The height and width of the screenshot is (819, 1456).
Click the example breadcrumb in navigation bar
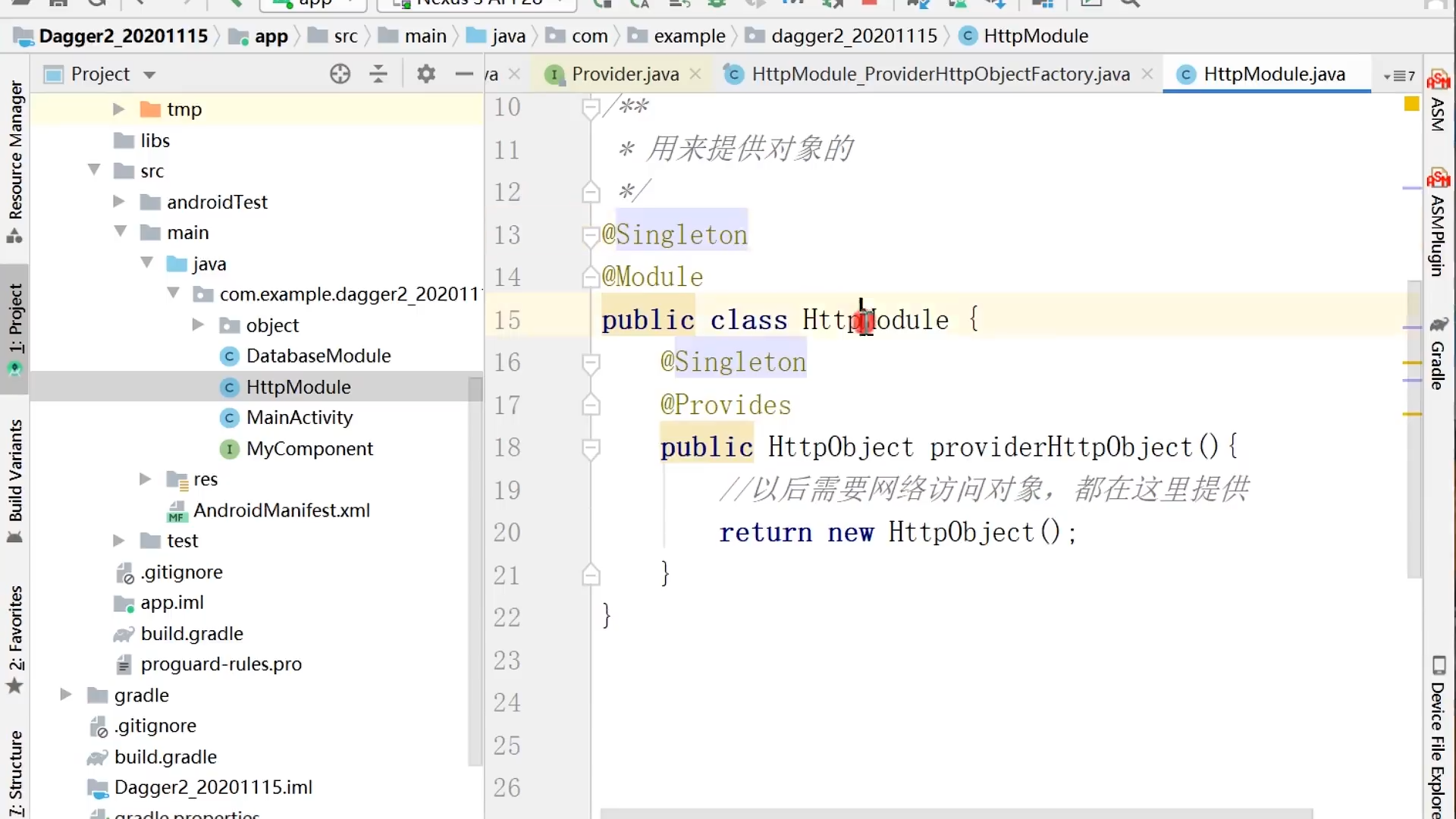click(689, 36)
